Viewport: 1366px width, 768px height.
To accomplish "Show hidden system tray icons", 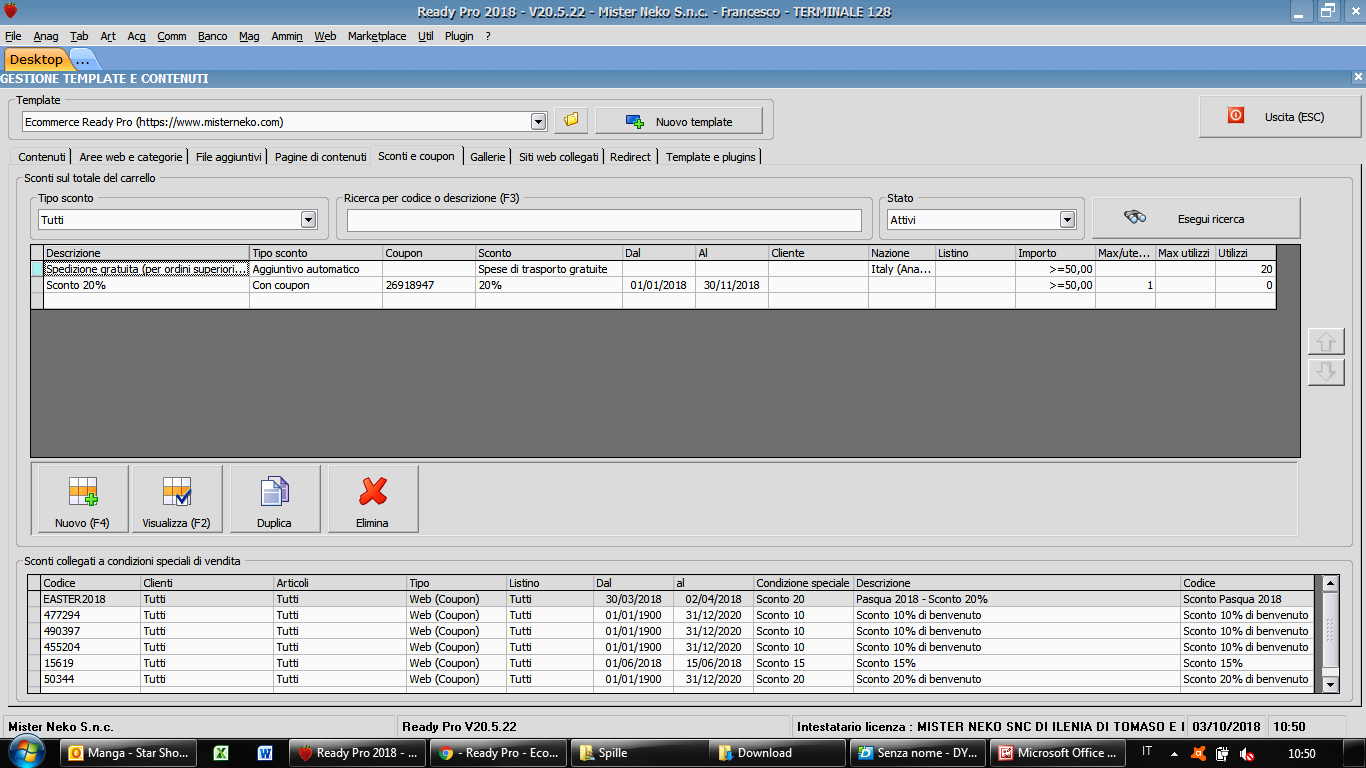I will point(1174,753).
